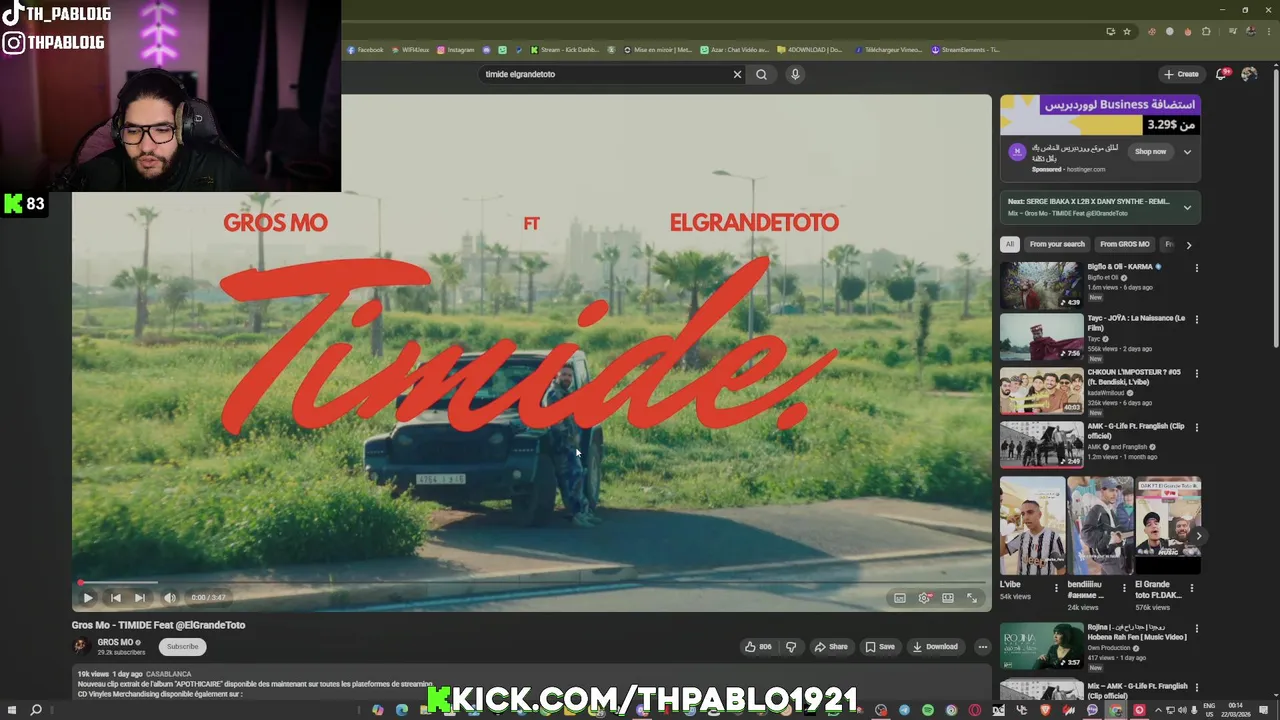
Task: Open Télécharger Vimeo bookmark
Action: (x=888, y=50)
